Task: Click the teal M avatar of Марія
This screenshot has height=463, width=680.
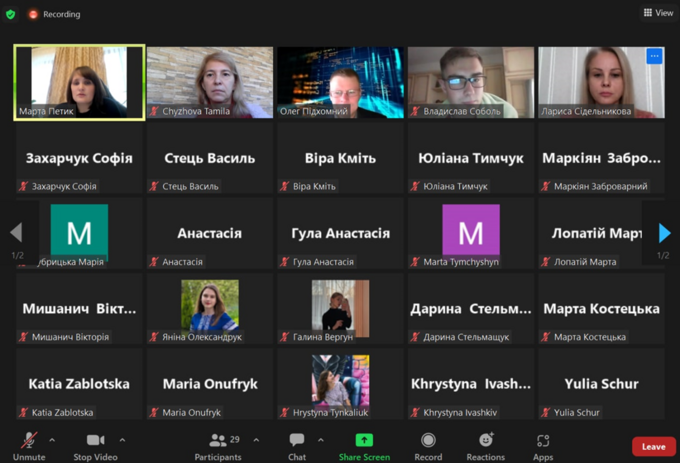Action: (x=79, y=231)
